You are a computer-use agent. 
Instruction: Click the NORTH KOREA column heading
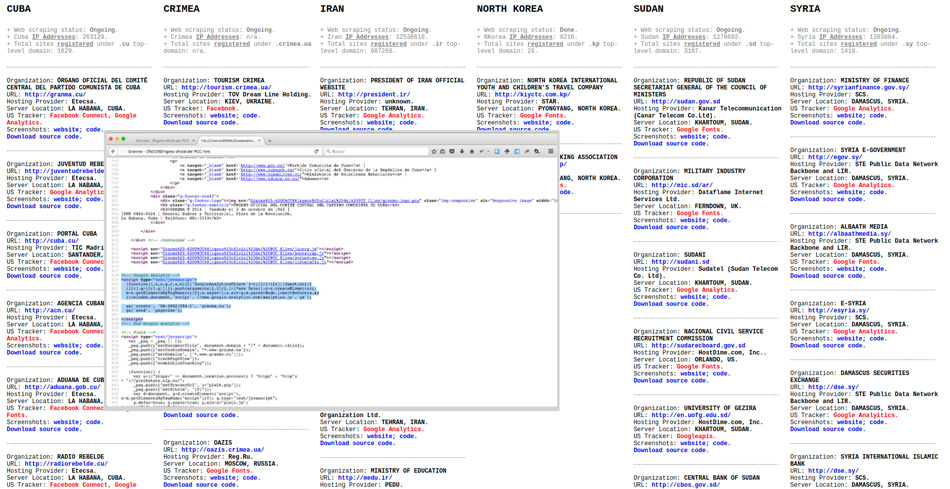510,9
